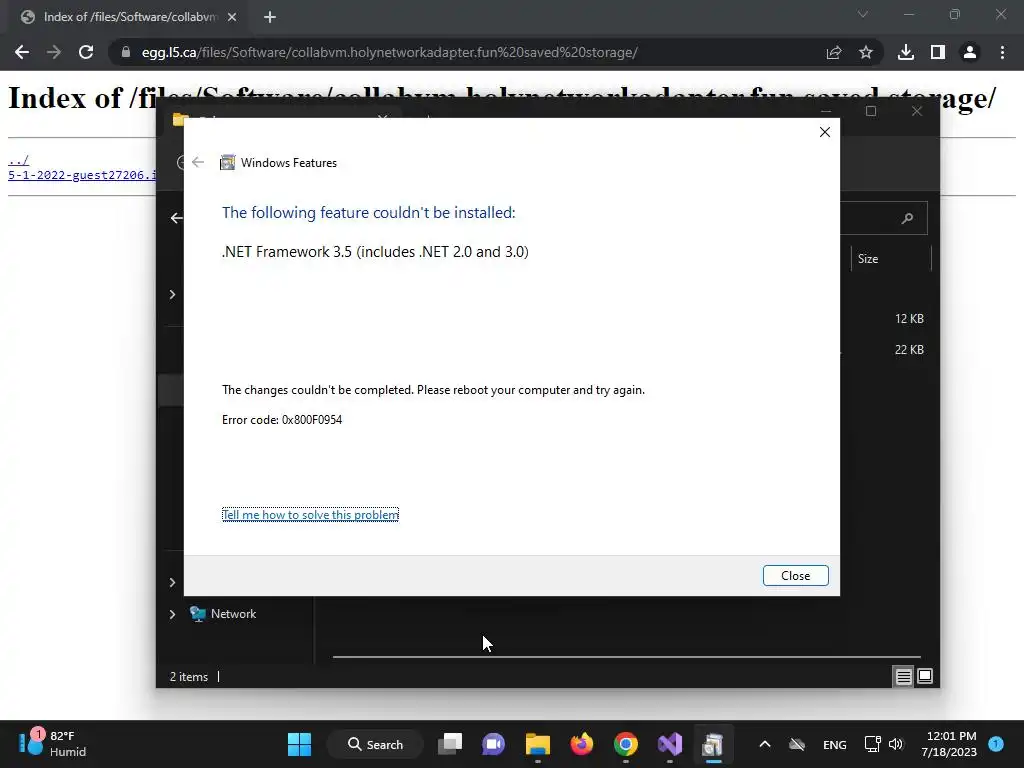The height and width of the screenshot is (768, 1024).
Task: Switch Explorer to details view
Action: (903, 677)
